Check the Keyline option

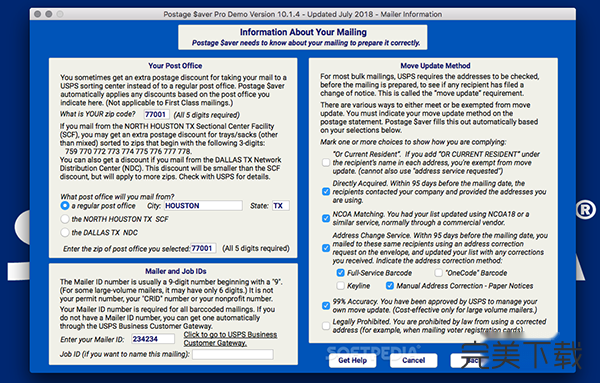click(x=340, y=285)
